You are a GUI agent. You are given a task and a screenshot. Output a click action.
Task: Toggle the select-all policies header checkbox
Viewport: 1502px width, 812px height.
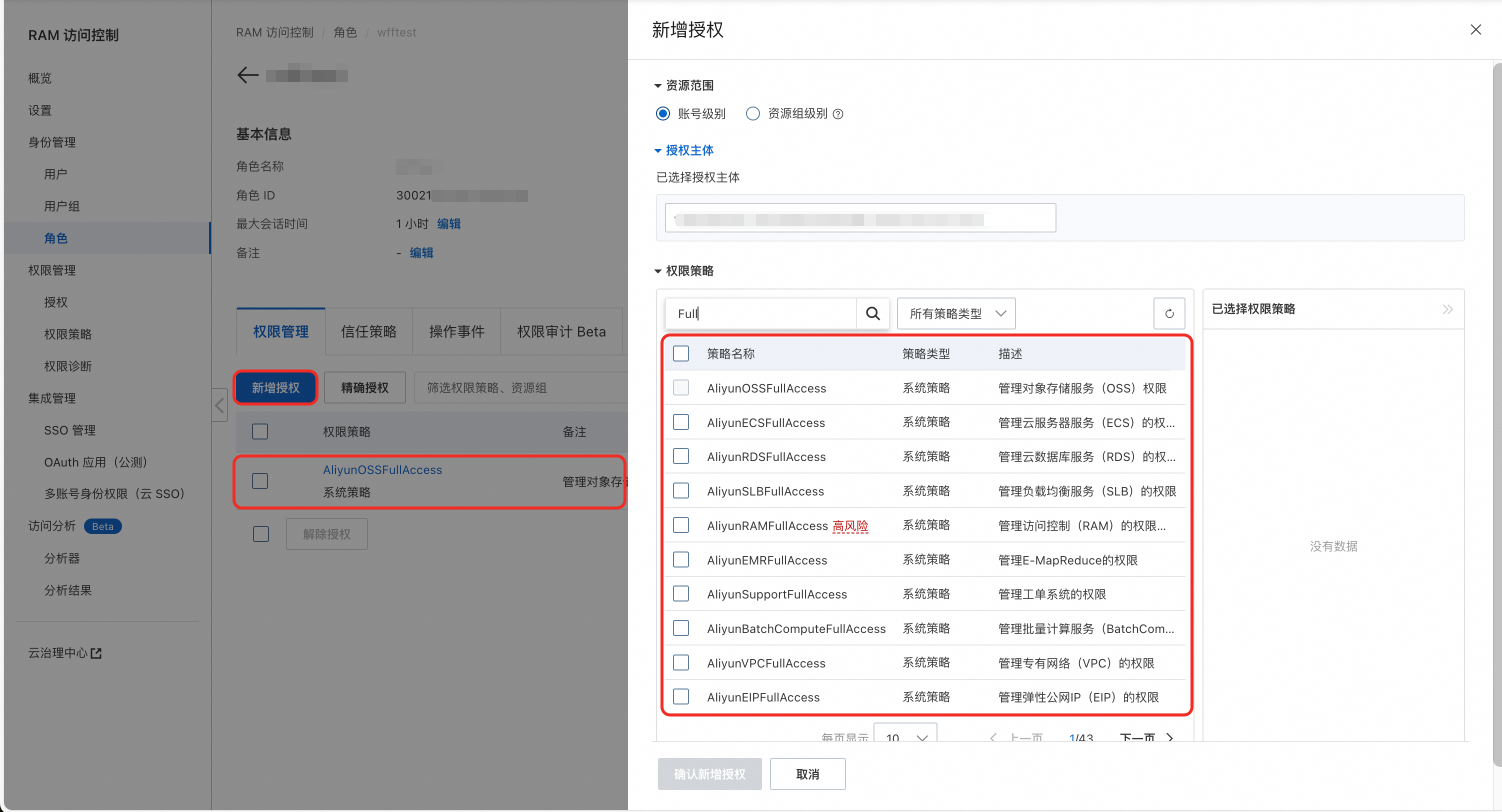(680, 354)
